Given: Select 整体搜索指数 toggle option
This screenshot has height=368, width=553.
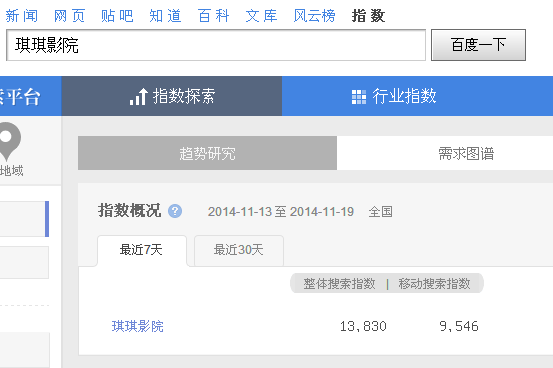Looking at the screenshot, I should pos(339,283).
